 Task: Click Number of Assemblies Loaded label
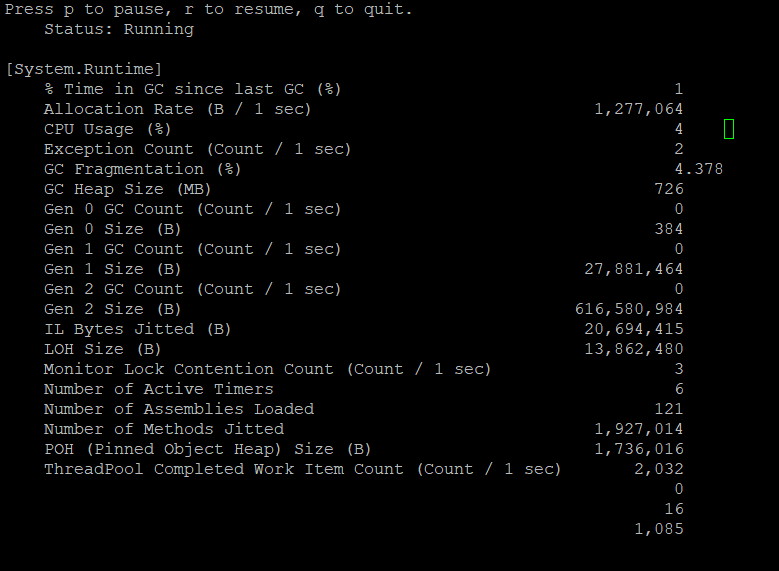(x=179, y=409)
